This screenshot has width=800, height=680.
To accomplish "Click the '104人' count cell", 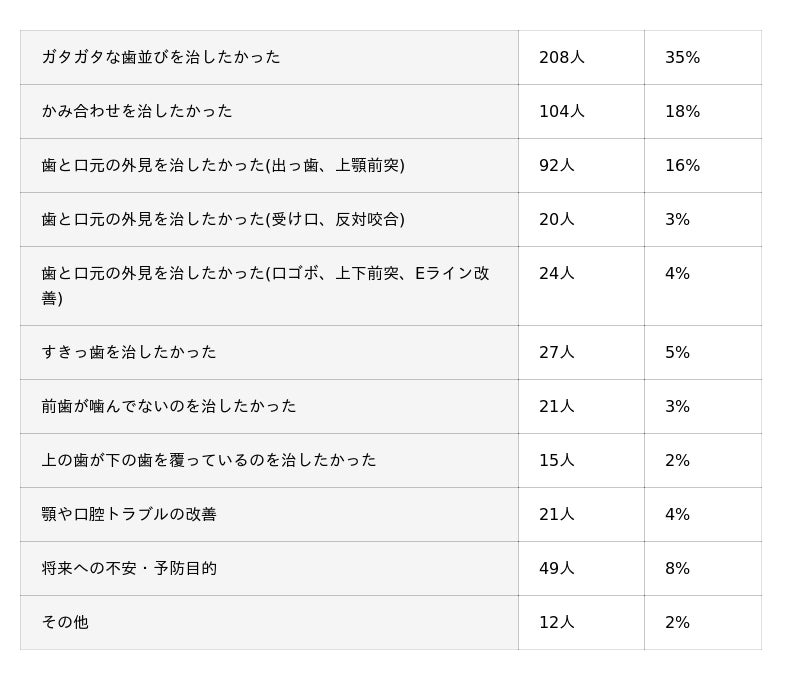I will [x=561, y=111].
